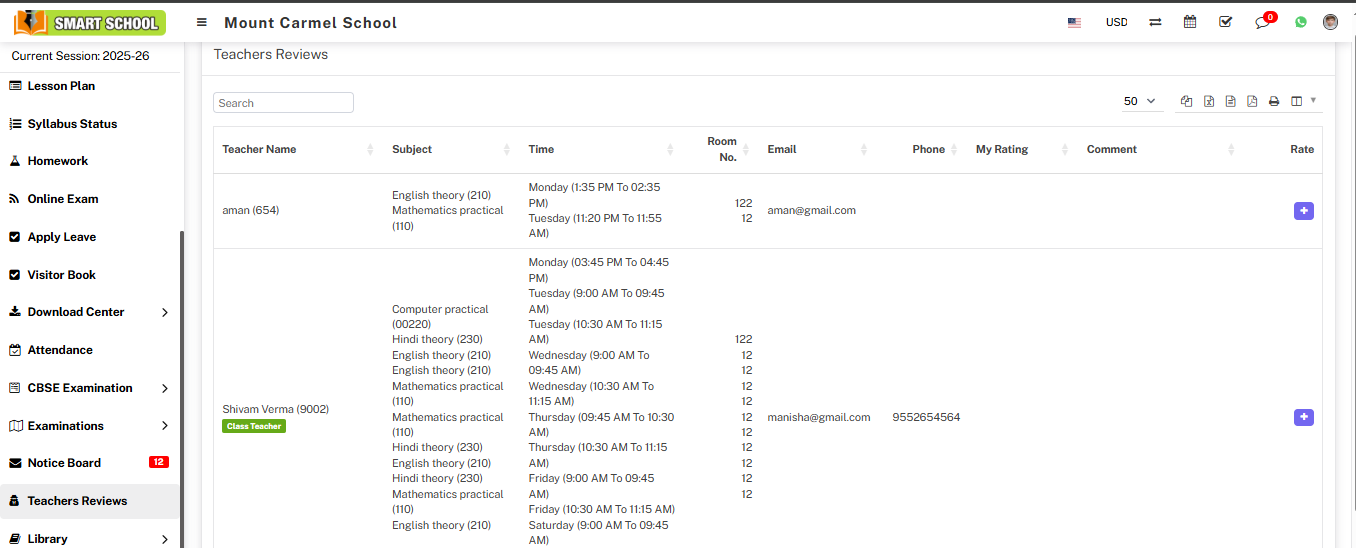The width and height of the screenshot is (1356, 548).
Task: Rate teacher aman with plus button
Action: click(x=1303, y=211)
